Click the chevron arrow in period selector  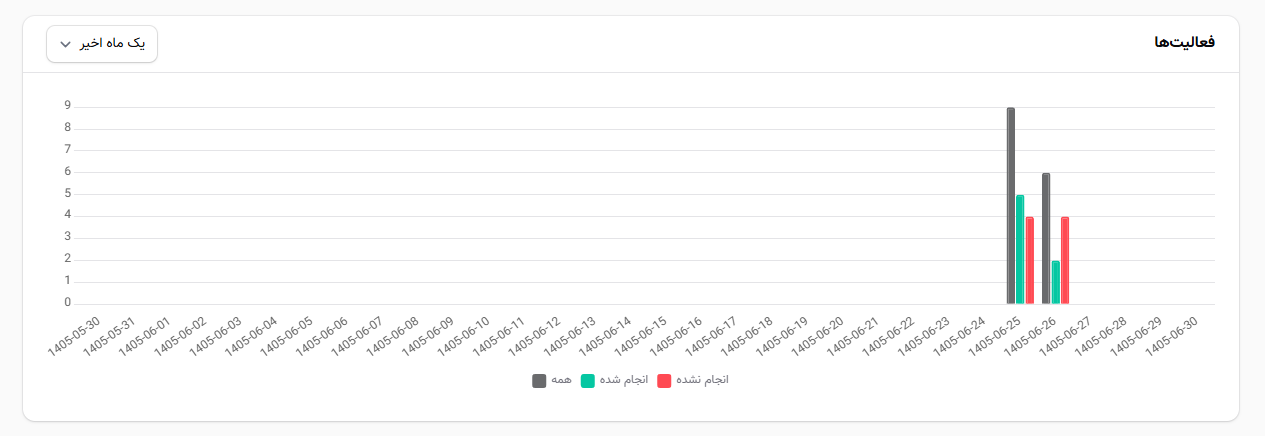(x=65, y=45)
